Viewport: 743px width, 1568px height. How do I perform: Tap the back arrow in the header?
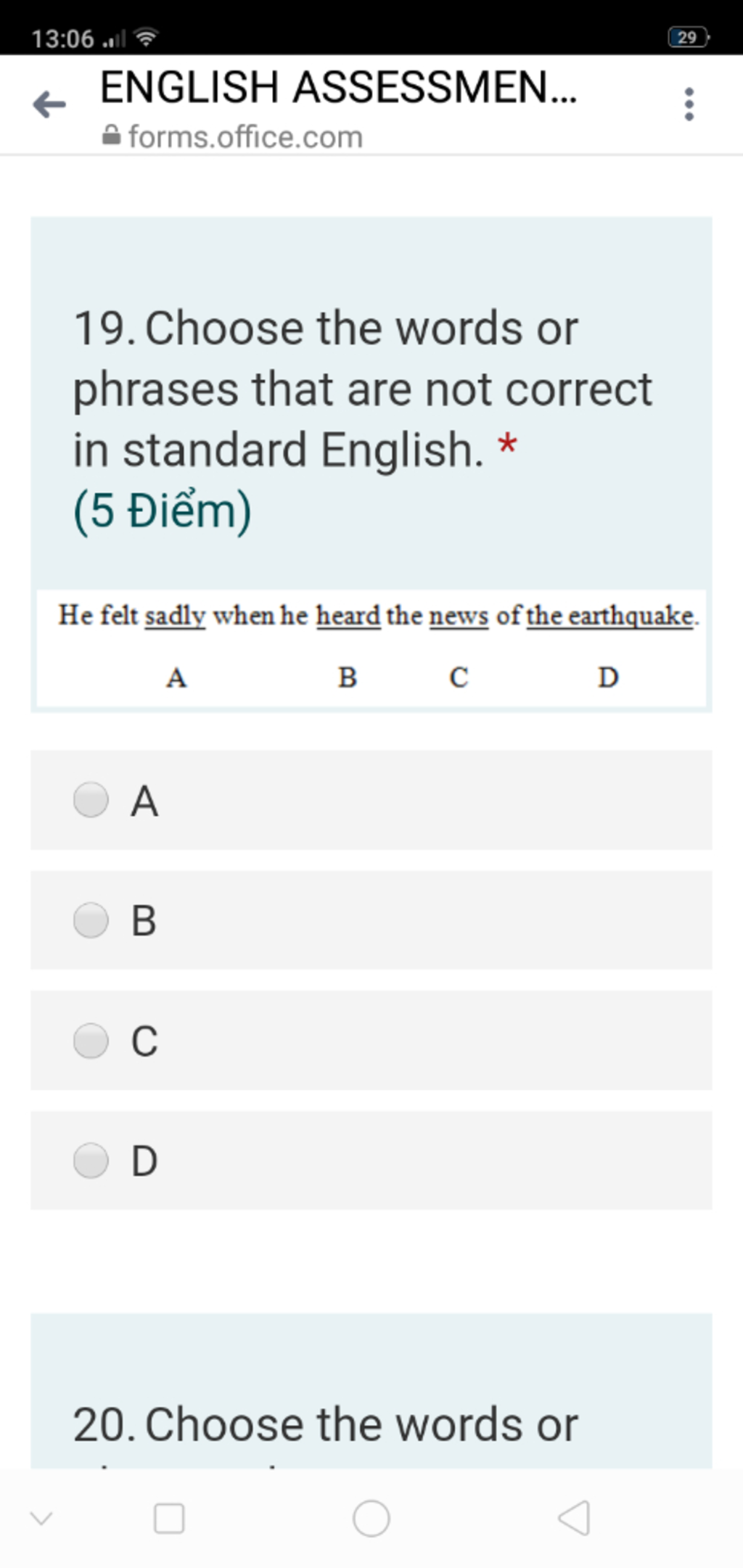tap(49, 104)
